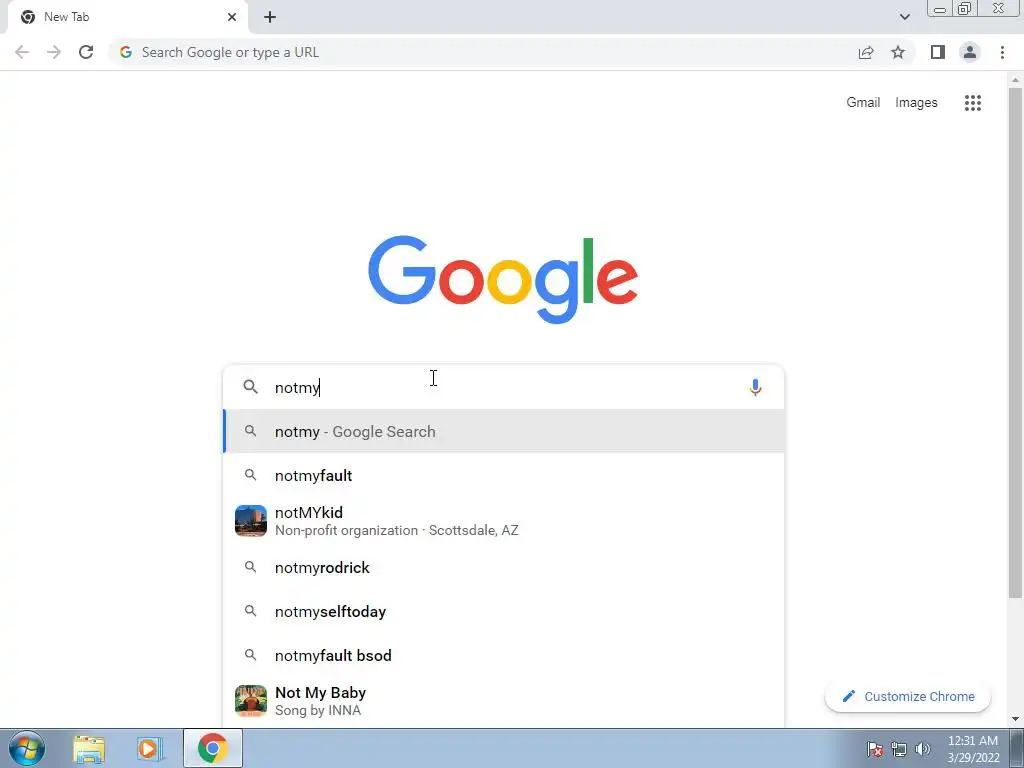1024x768 pixels.
Task: Click the pencil icon on Customize Chrome
Action: pos(848,696)
